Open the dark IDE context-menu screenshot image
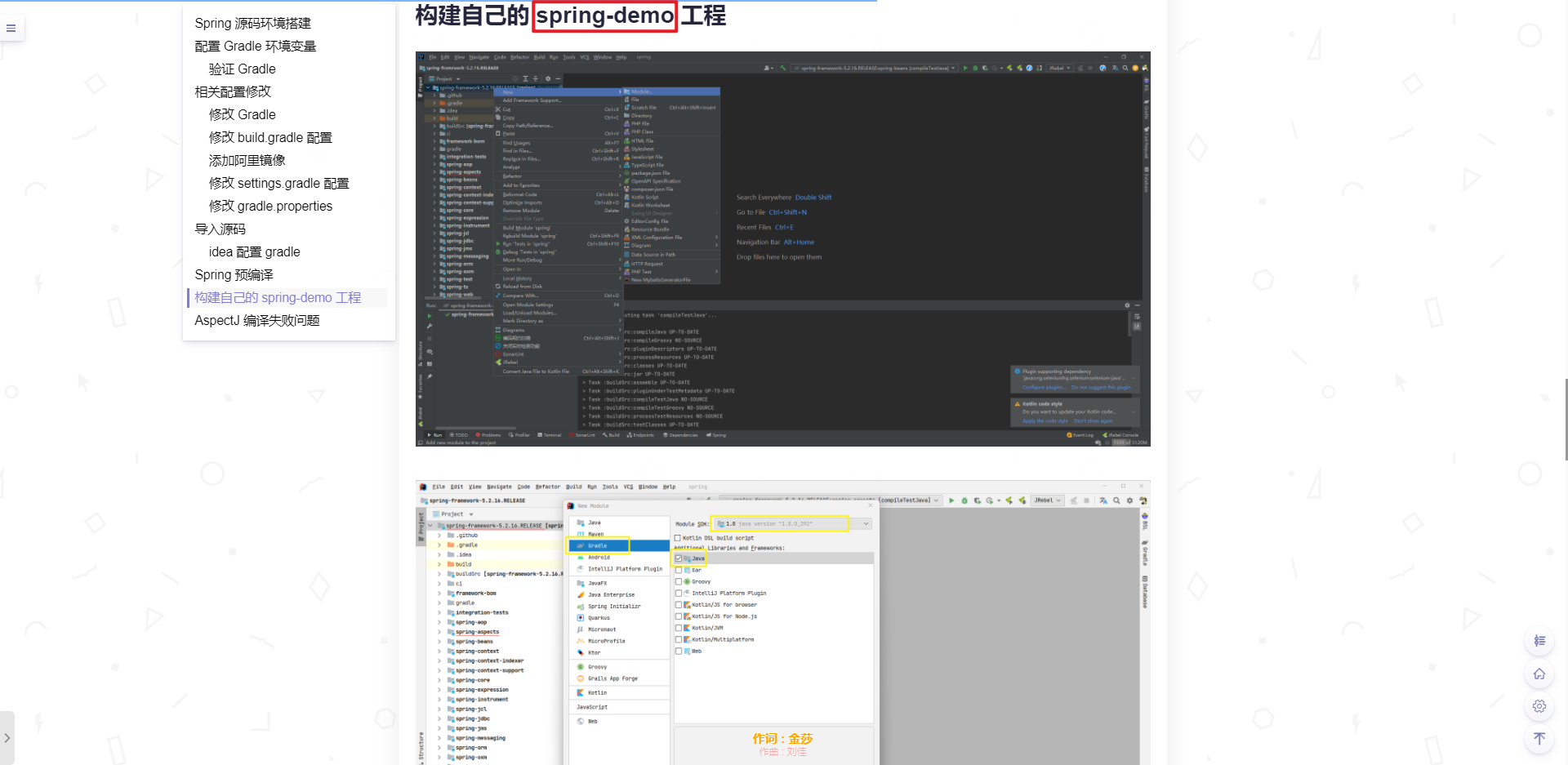 (x=782, y=249)
